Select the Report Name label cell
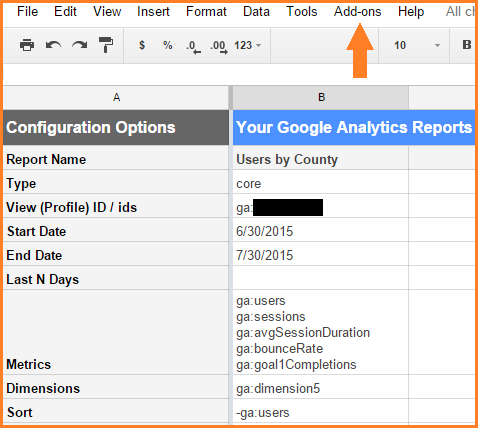The height and width of the screenshot is (428, 478). point(116,158)
